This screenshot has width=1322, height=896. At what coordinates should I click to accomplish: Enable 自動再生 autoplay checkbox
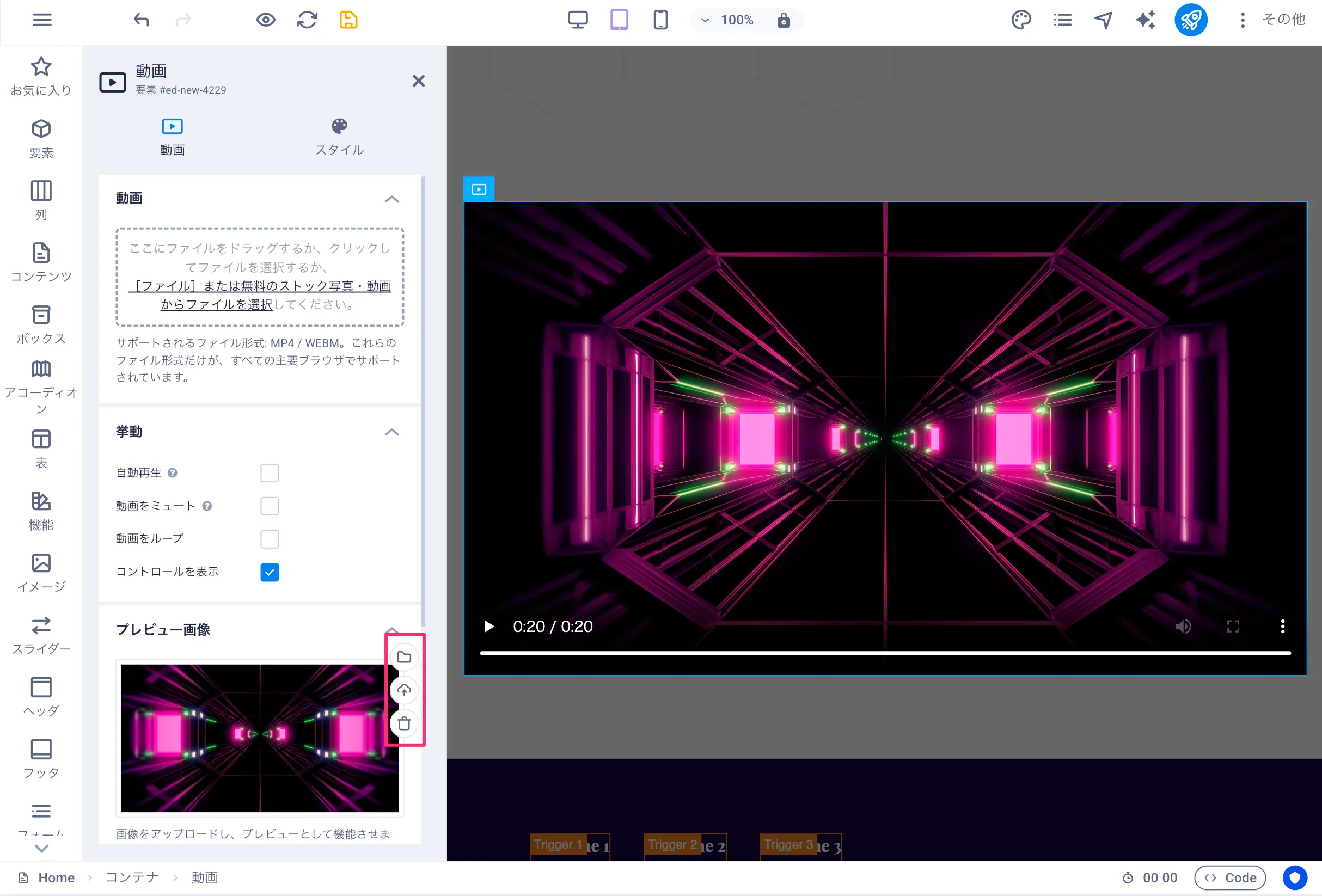(270, 472)
